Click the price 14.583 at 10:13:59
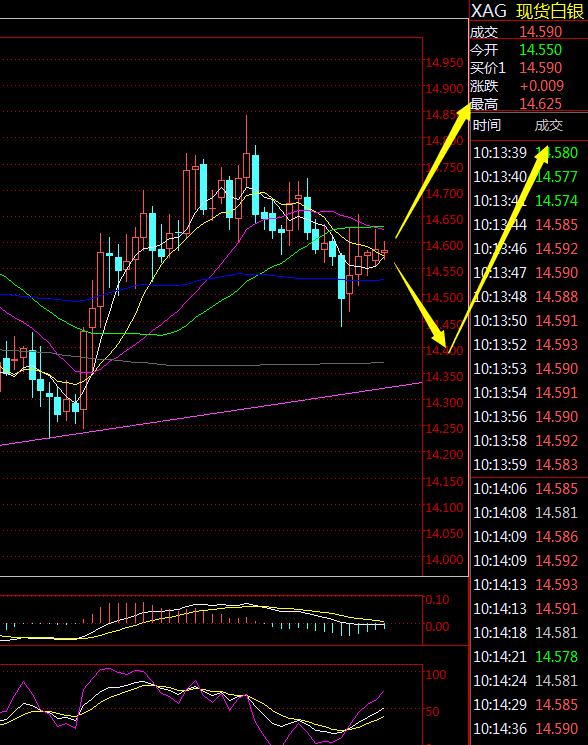The image size is (588, 745). click(557, 464)
